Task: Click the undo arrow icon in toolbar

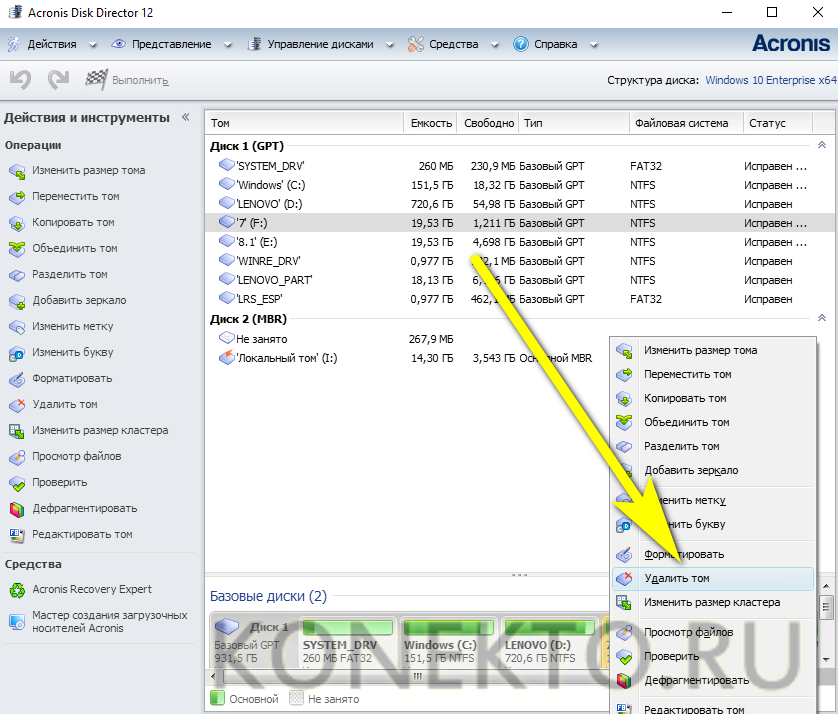Action: 20,80
